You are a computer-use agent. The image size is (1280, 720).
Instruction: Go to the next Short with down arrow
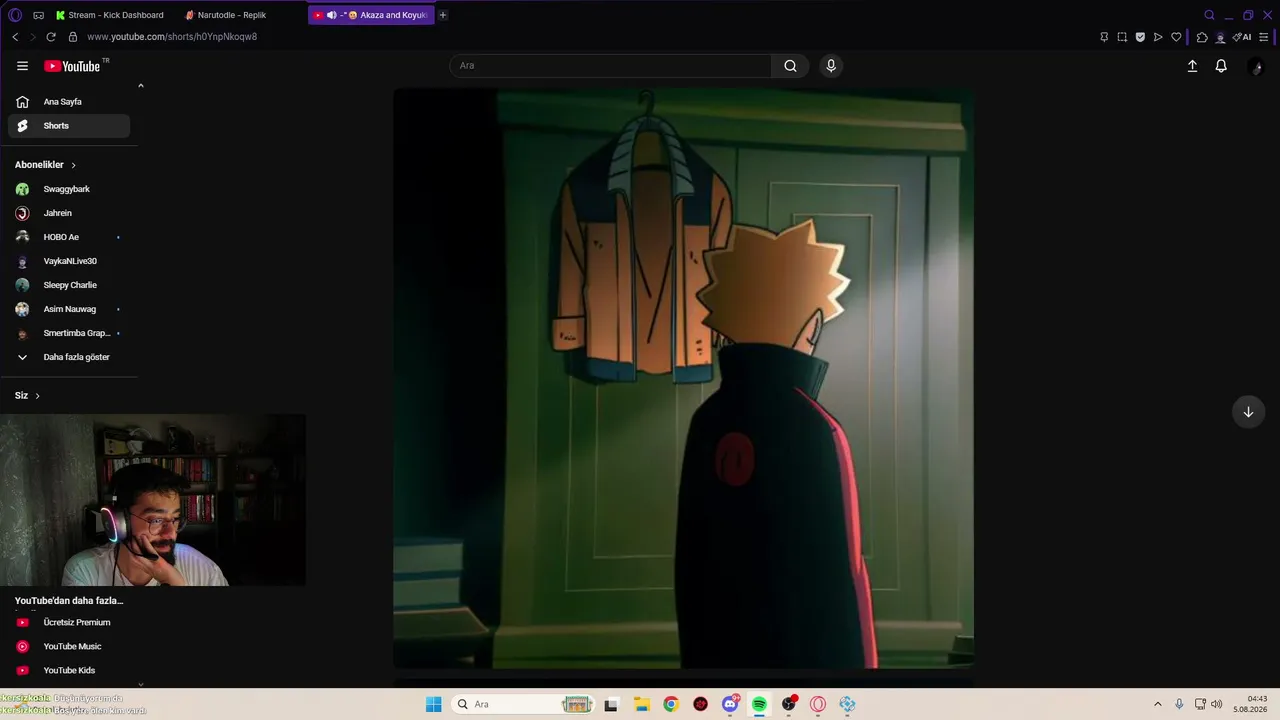coord(1248,412)
